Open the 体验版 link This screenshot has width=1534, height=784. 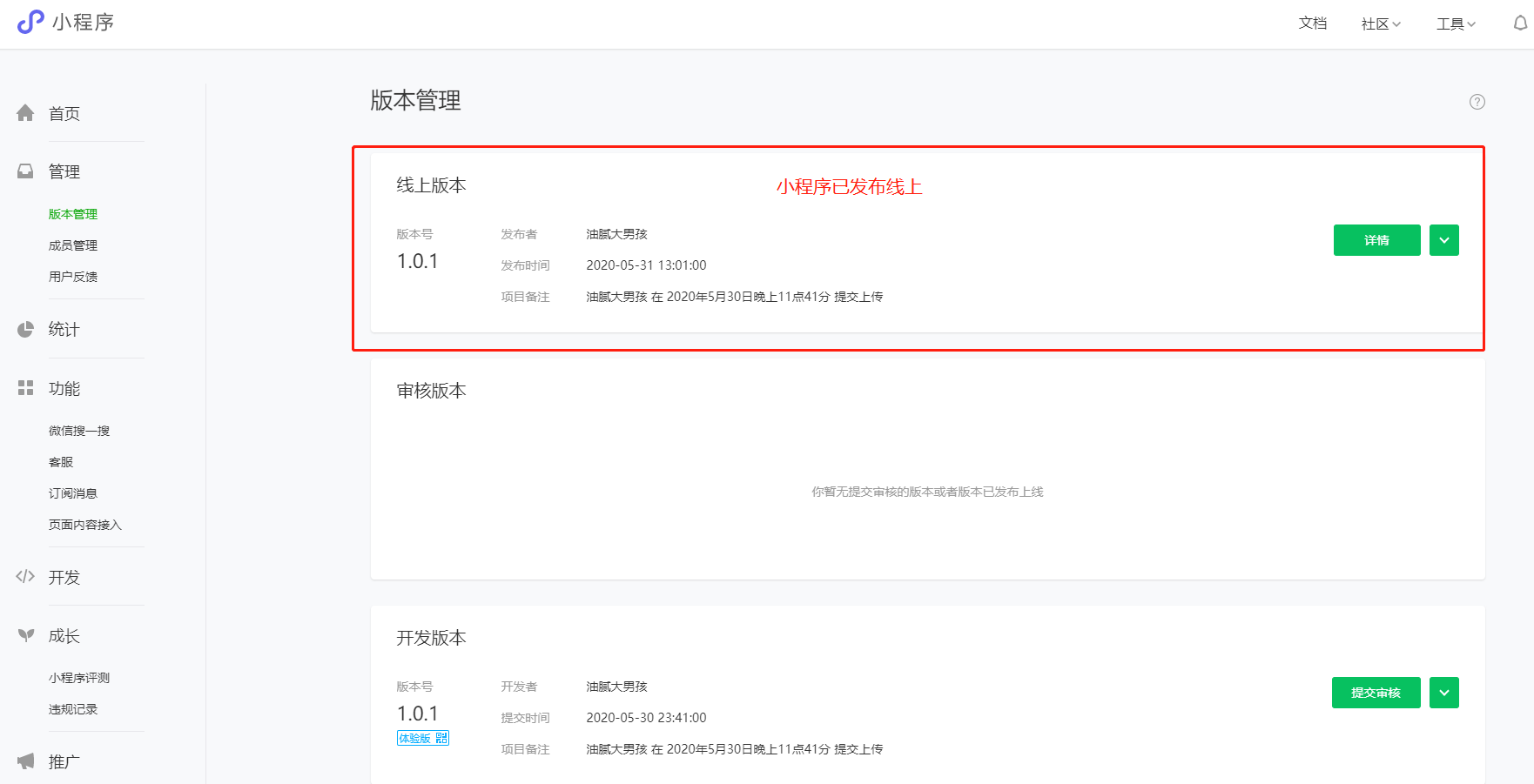click(x=416, y=737)
